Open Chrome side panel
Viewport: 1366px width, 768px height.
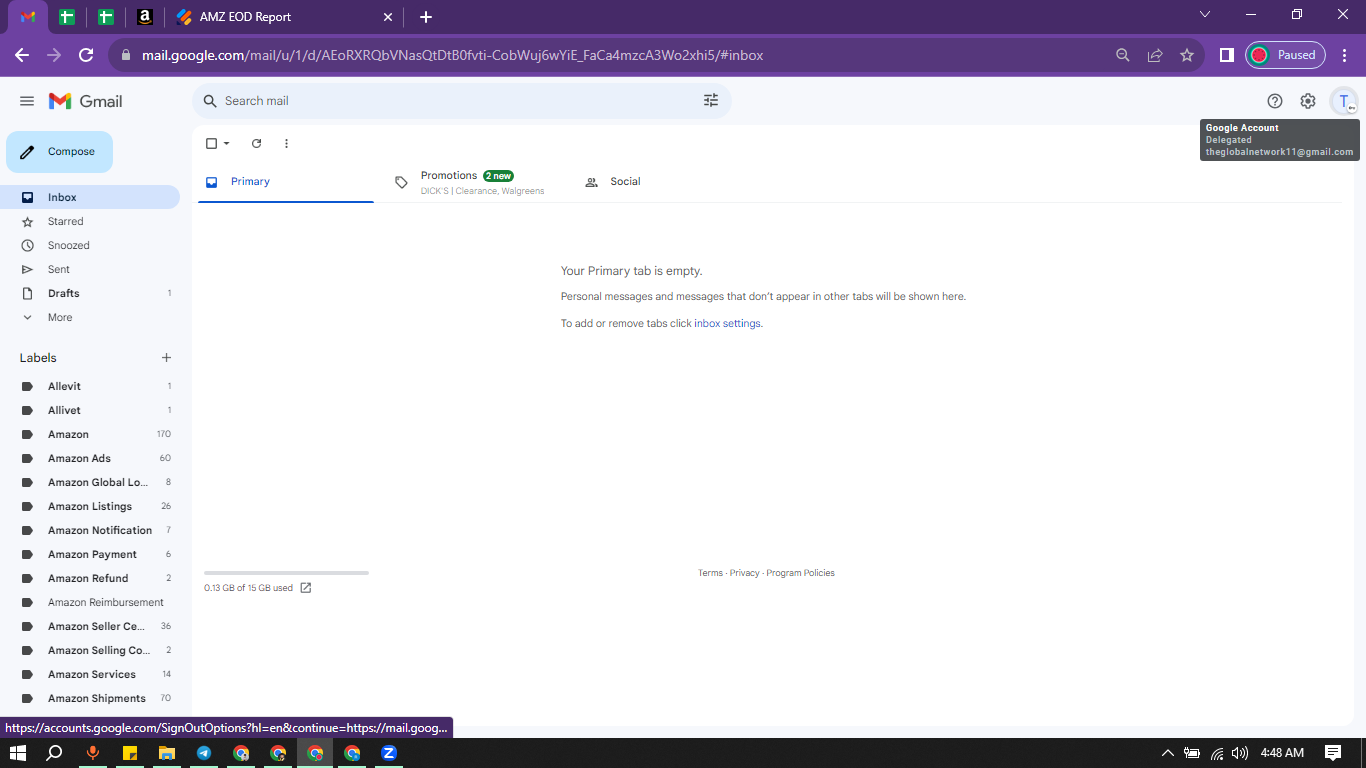pyautogui.click(x=1227, y=55)
